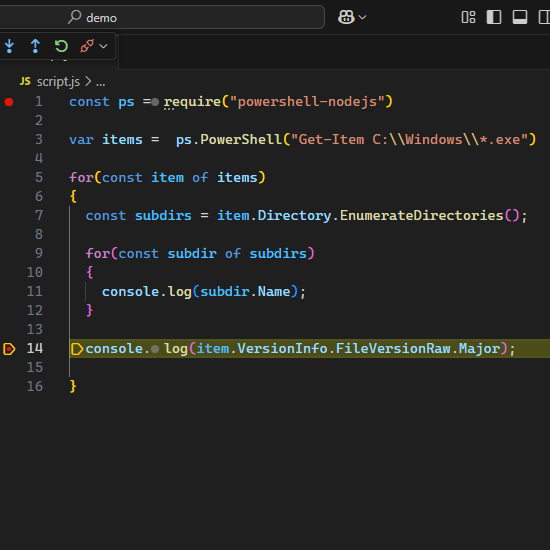The width and height of the screenshot is (550, 550).
Task: Click the Step Into debug arrow
Action: 9,46
